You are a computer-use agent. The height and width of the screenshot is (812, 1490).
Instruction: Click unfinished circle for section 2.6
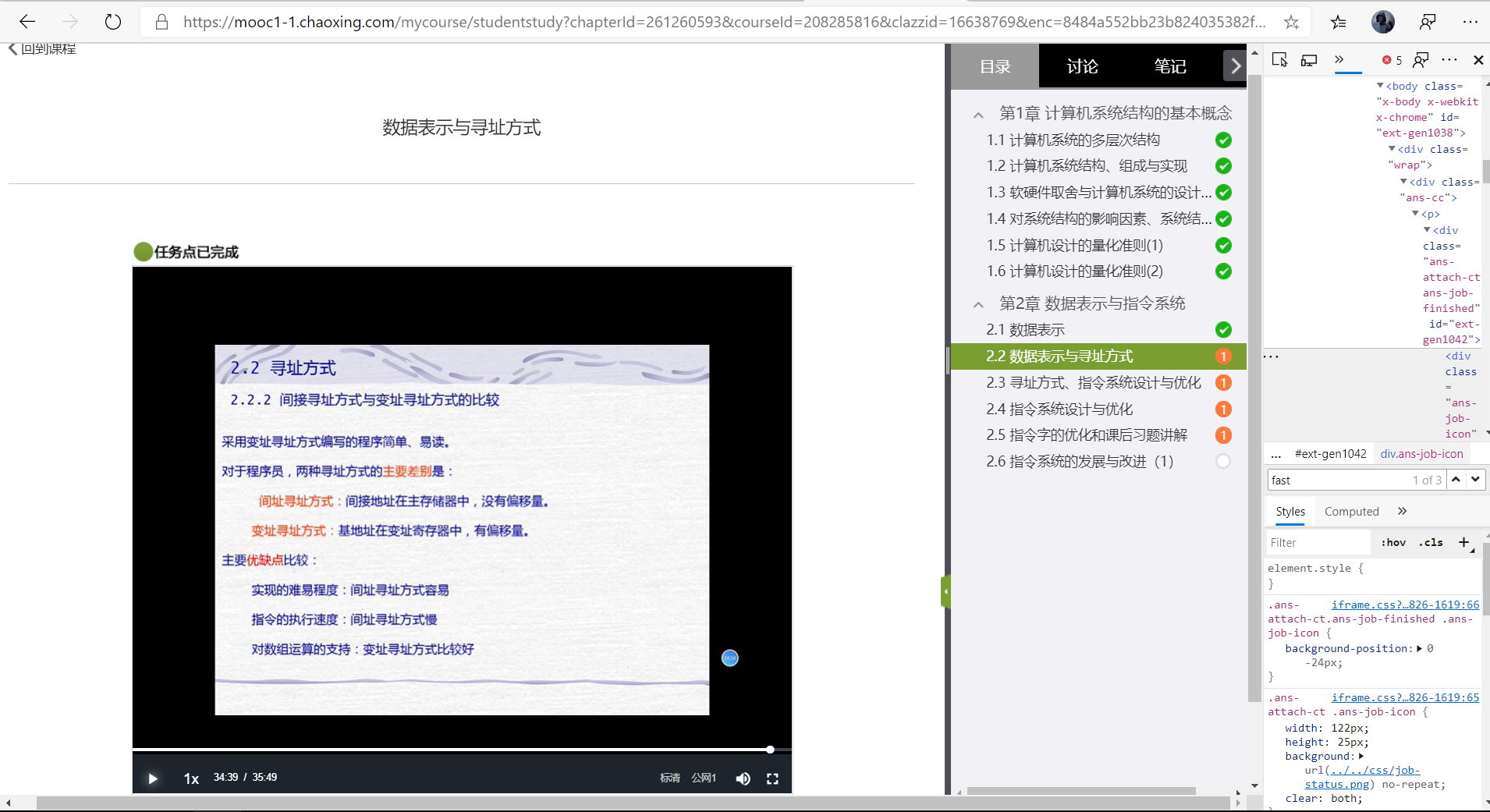click(x=1223, y=461)
